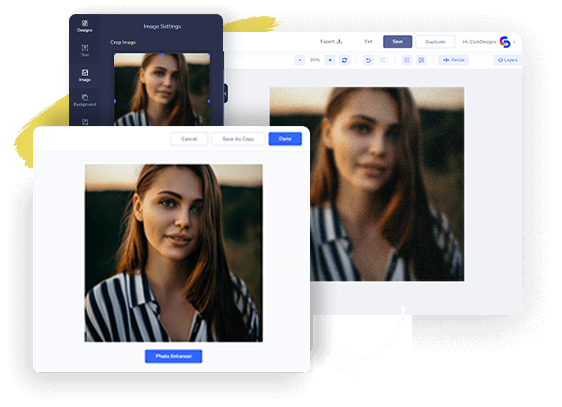Click the Photo Enhancer button

click(173, 356)
